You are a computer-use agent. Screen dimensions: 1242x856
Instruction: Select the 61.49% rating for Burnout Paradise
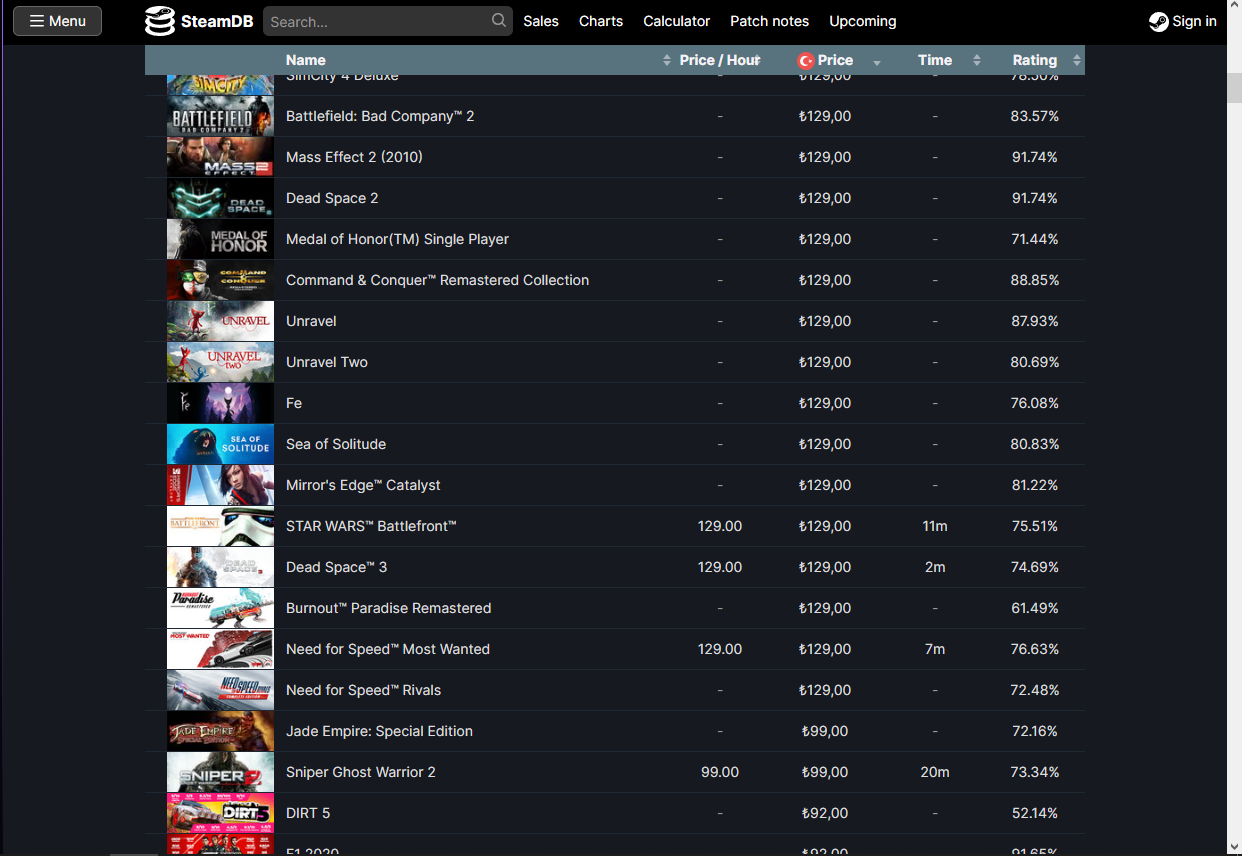(x=1034, y=608)
